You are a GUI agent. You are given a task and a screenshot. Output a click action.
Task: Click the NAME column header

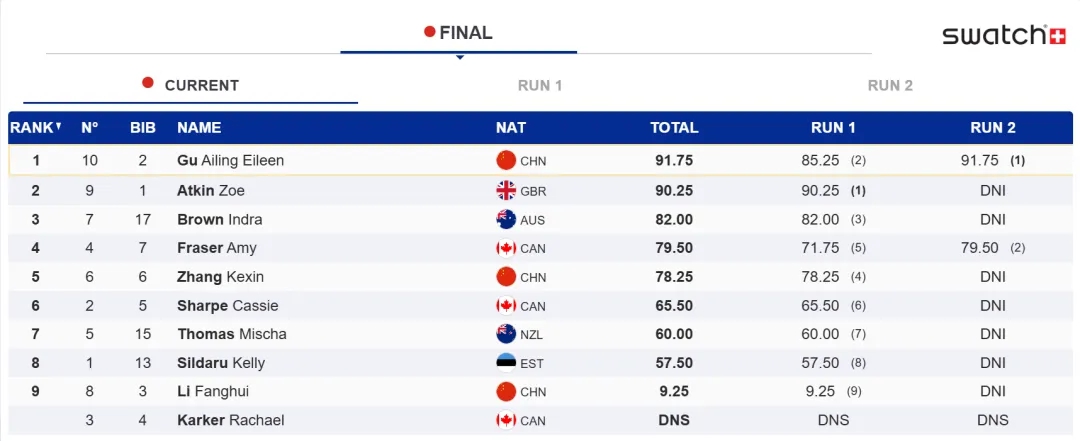199,128
